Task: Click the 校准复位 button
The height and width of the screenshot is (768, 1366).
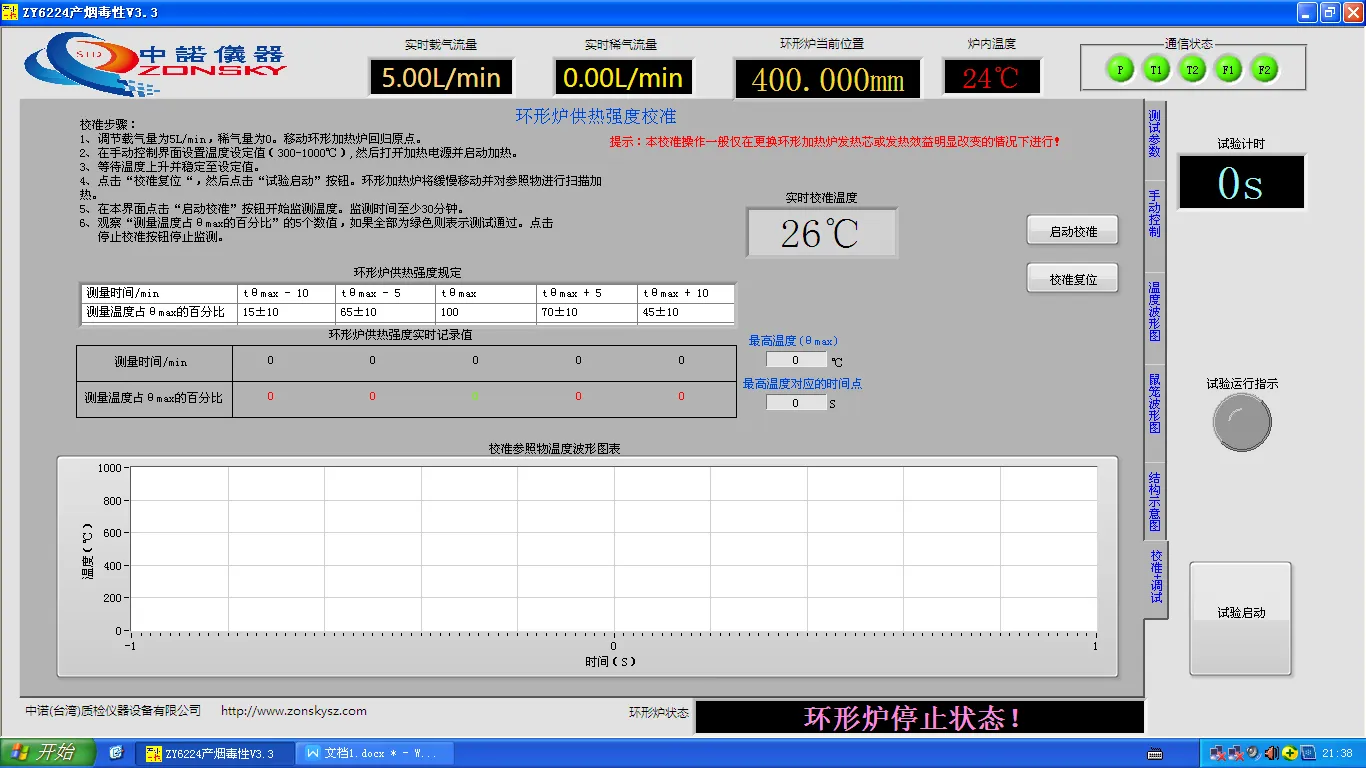Action: (x=1072, y=280)
